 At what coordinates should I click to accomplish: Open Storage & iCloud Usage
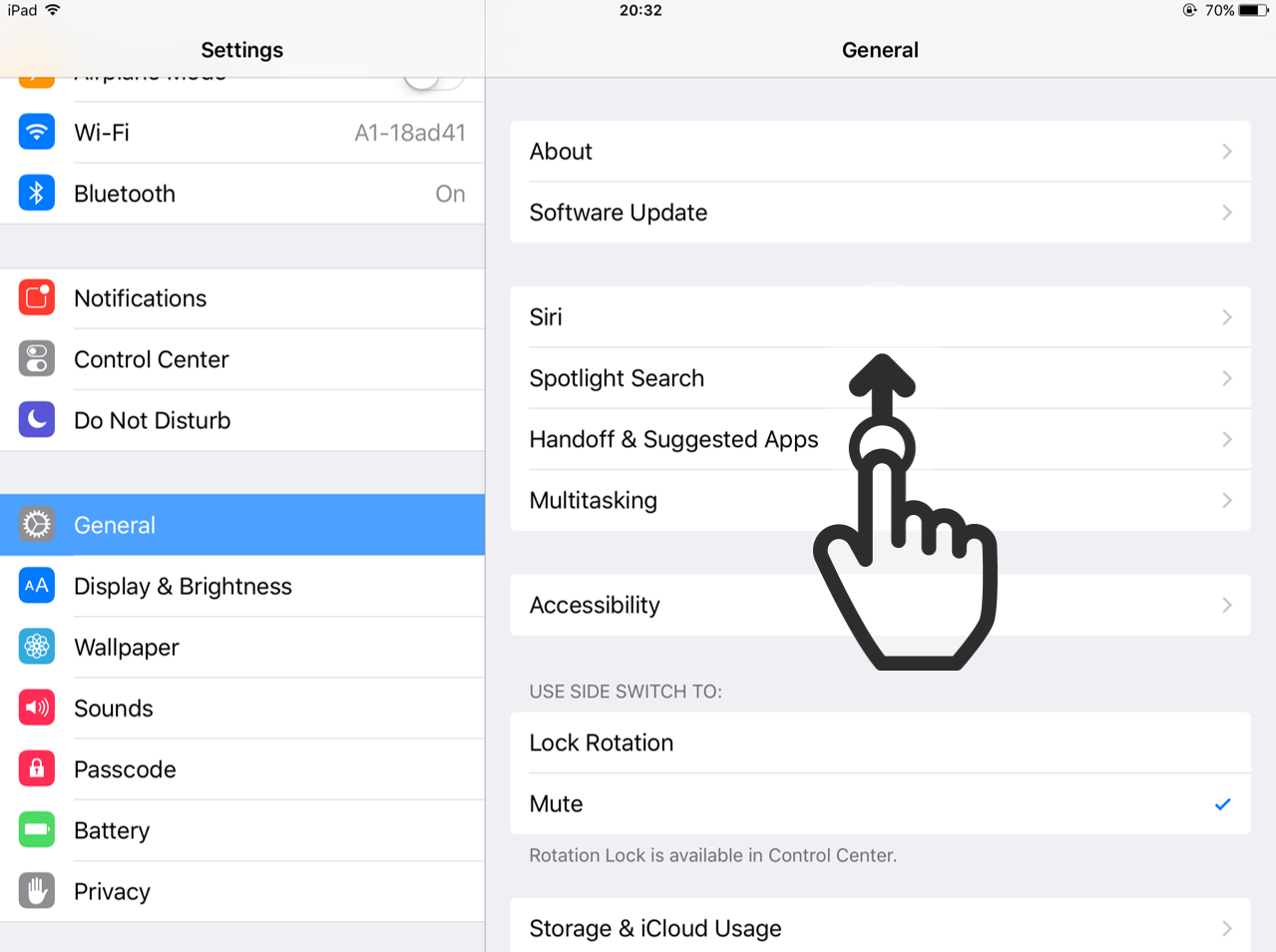(880, 927)
